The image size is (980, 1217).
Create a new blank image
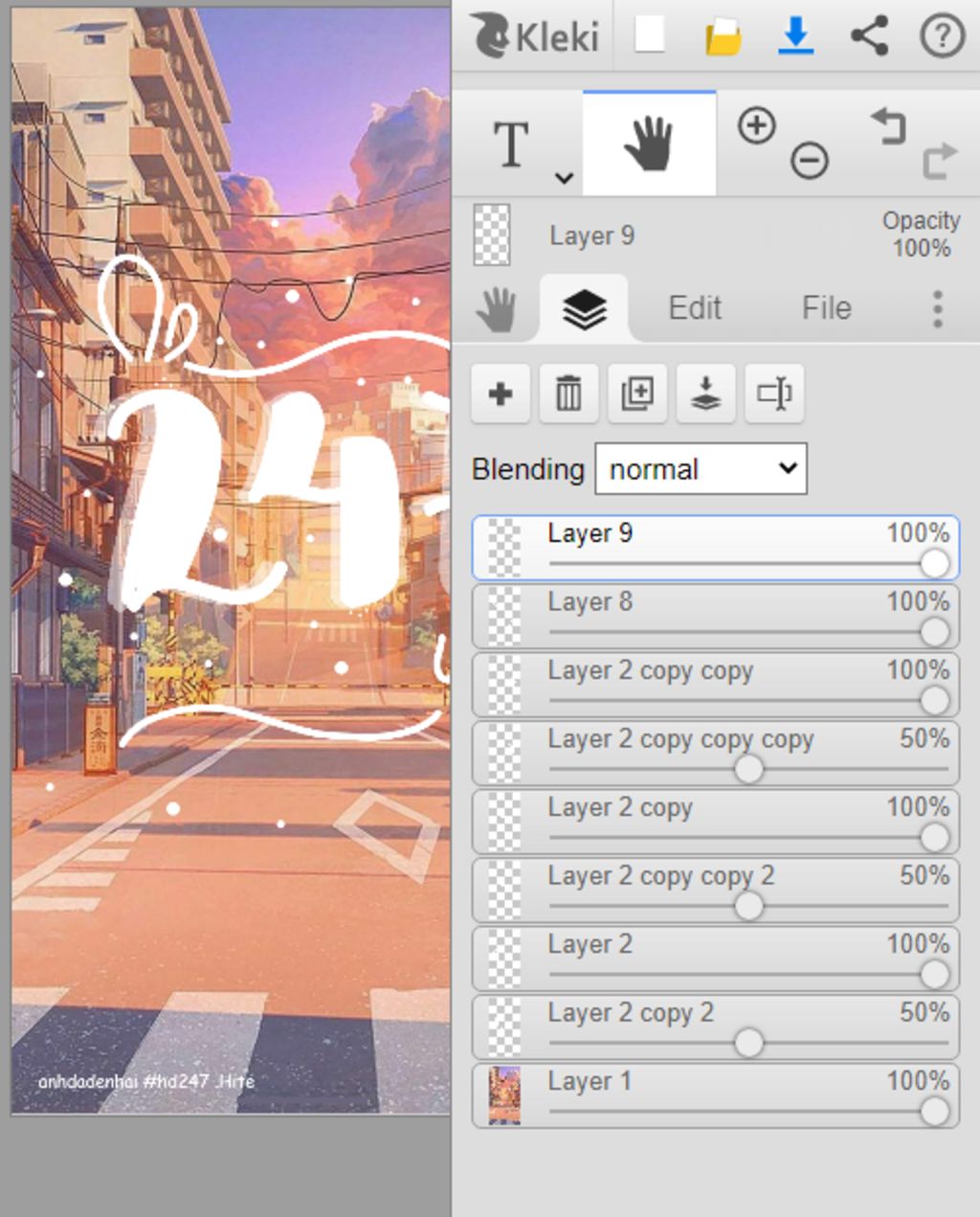[x=650, y=35]
